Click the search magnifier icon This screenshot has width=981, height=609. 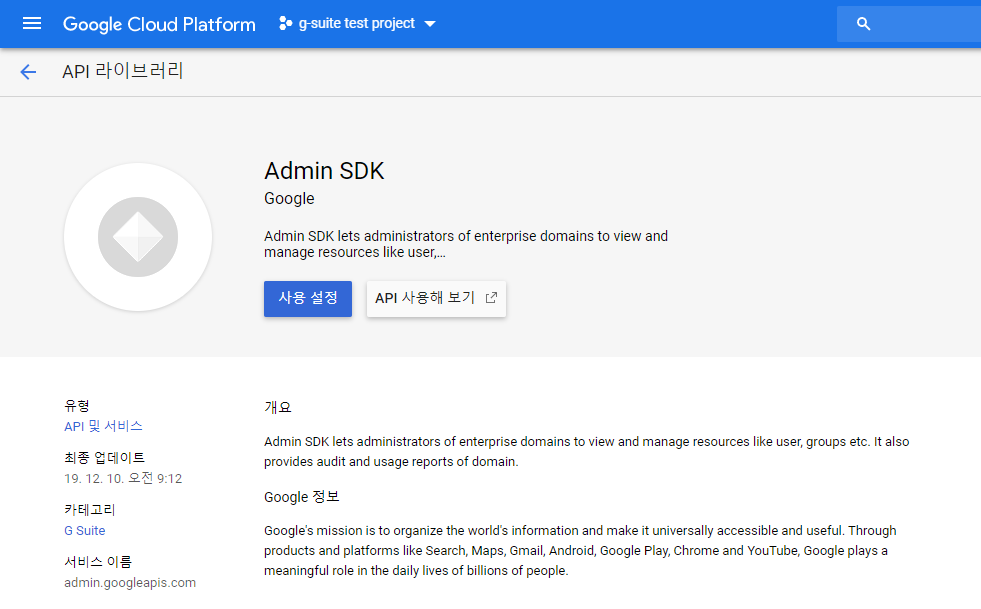pyautogui.click(x=863, y=24)
